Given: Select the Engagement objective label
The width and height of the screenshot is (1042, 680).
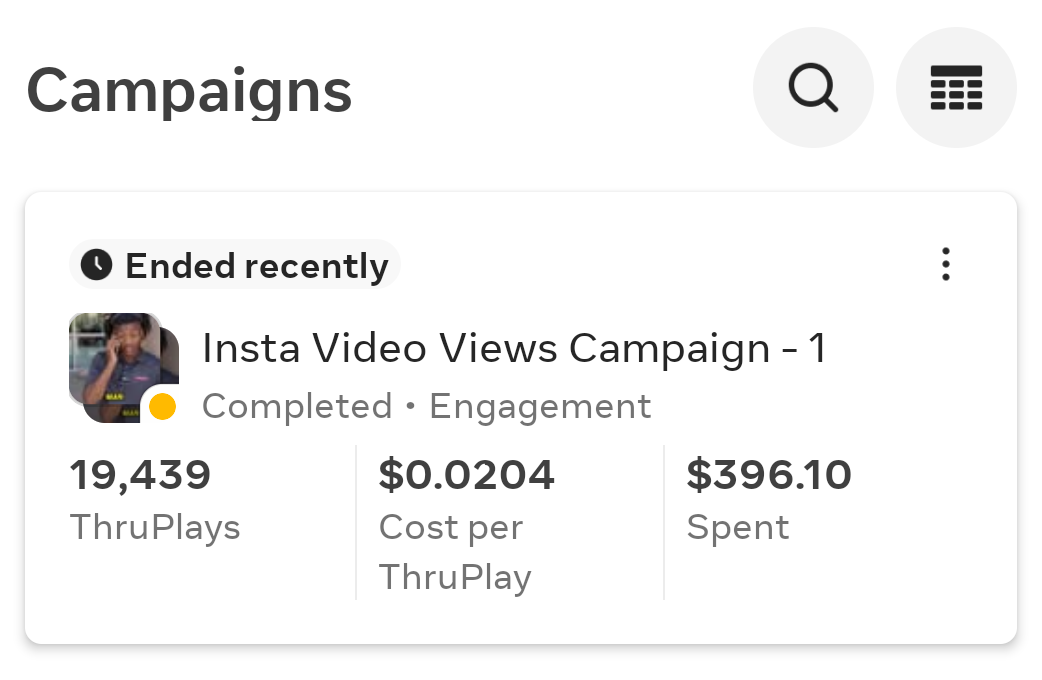Looking at the screenshot, I should pos(540,406).
